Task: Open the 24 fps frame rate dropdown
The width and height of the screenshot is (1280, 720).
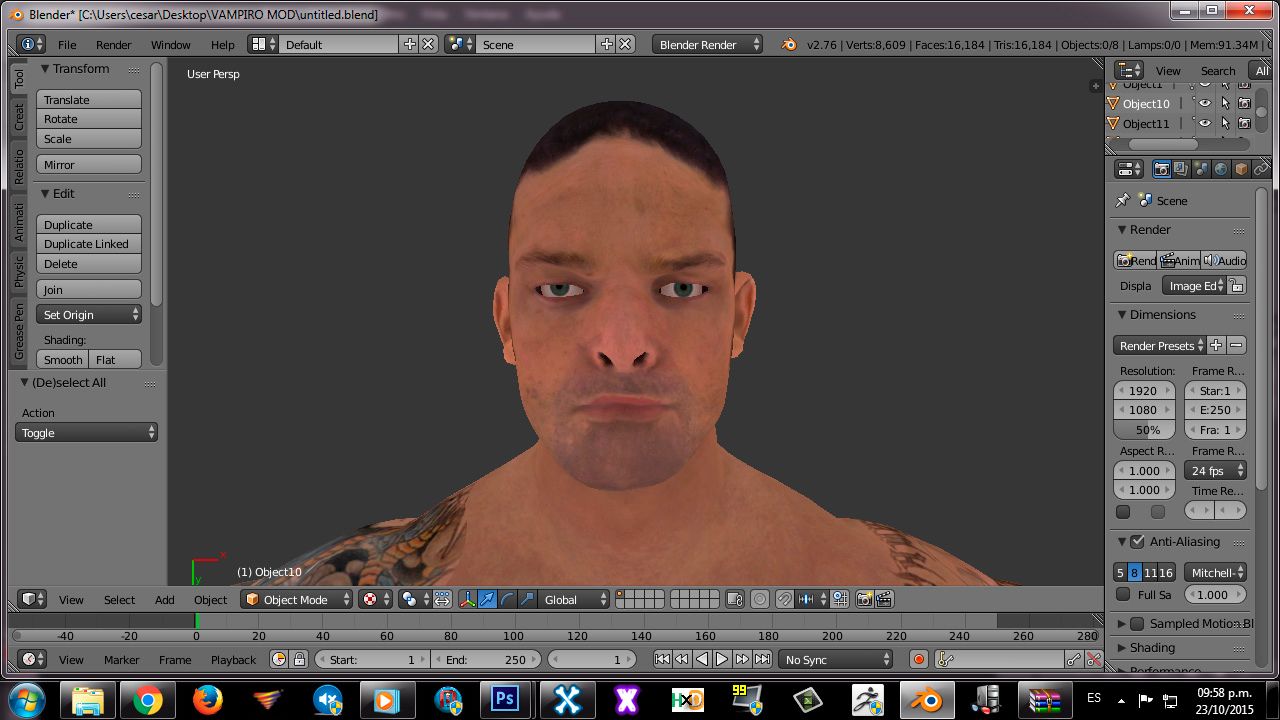Action: coord(1216,470)
